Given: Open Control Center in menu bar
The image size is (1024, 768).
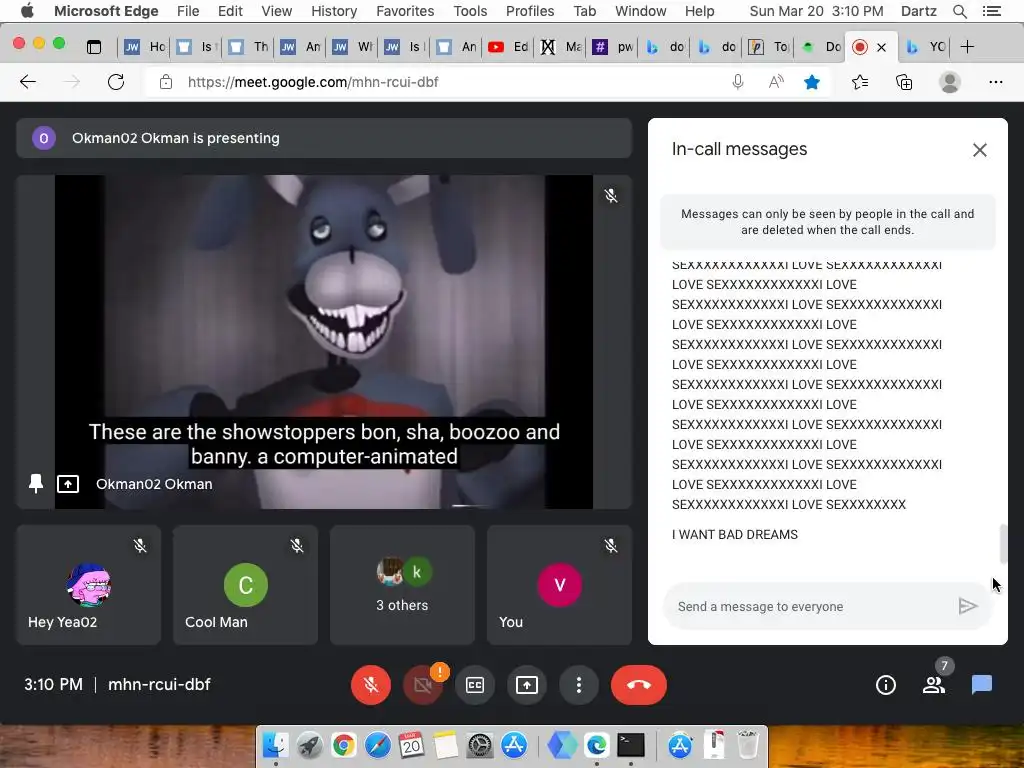Looking at the screenshot, I should [992, 11].
